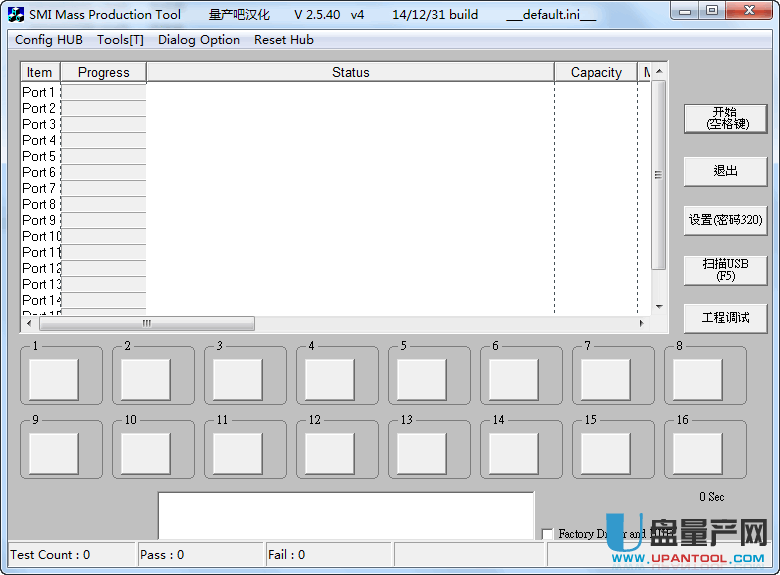Open the Dialog Option menu
This screenshot has height=575, width=780.
tap(199, 40)
